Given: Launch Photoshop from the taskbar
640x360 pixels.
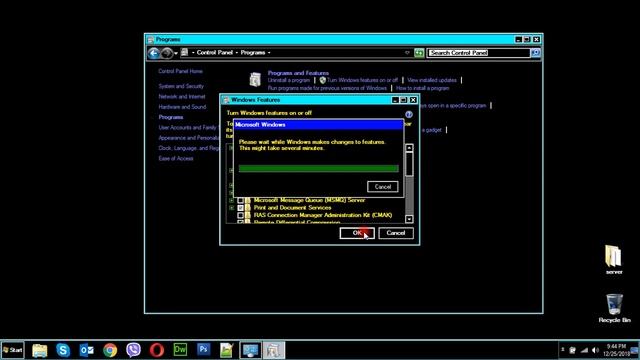Looking at the screenshot, I should click(x=203, y=350).
